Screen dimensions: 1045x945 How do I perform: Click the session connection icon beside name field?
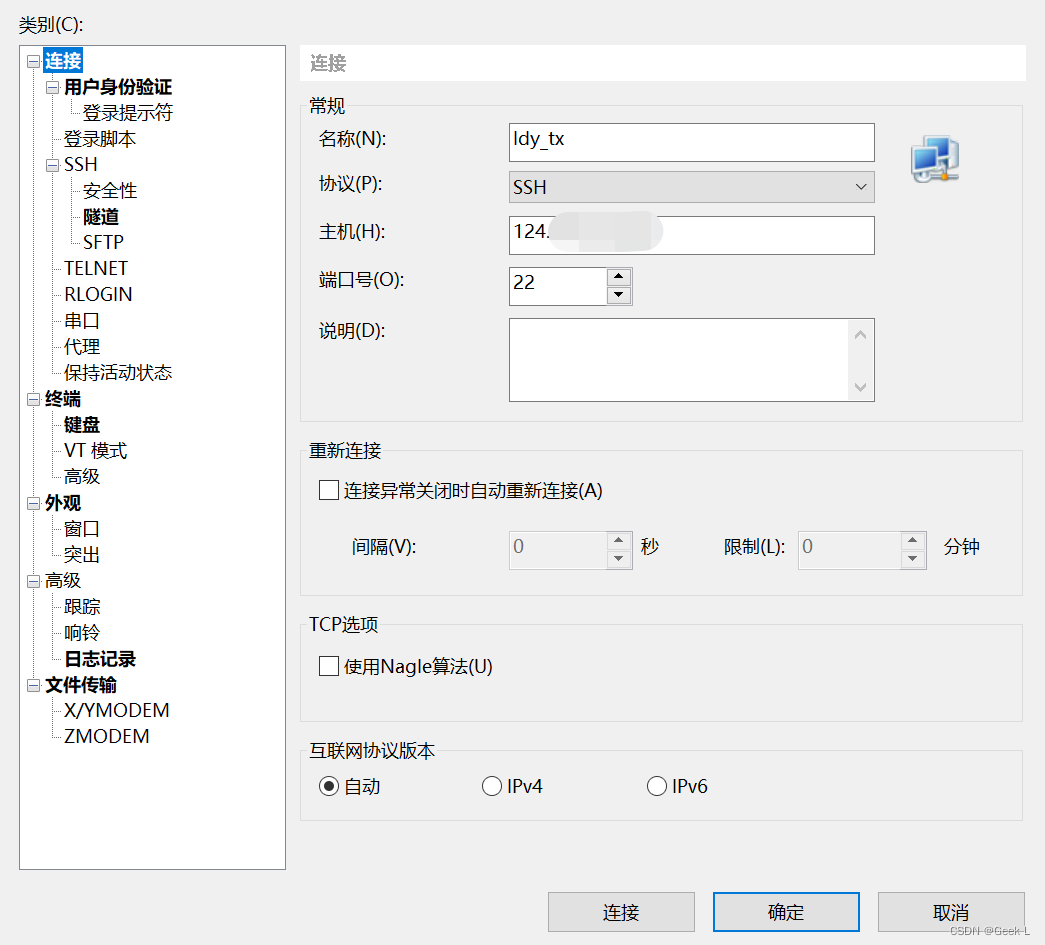pyautogui.click(x=933, y=157)
